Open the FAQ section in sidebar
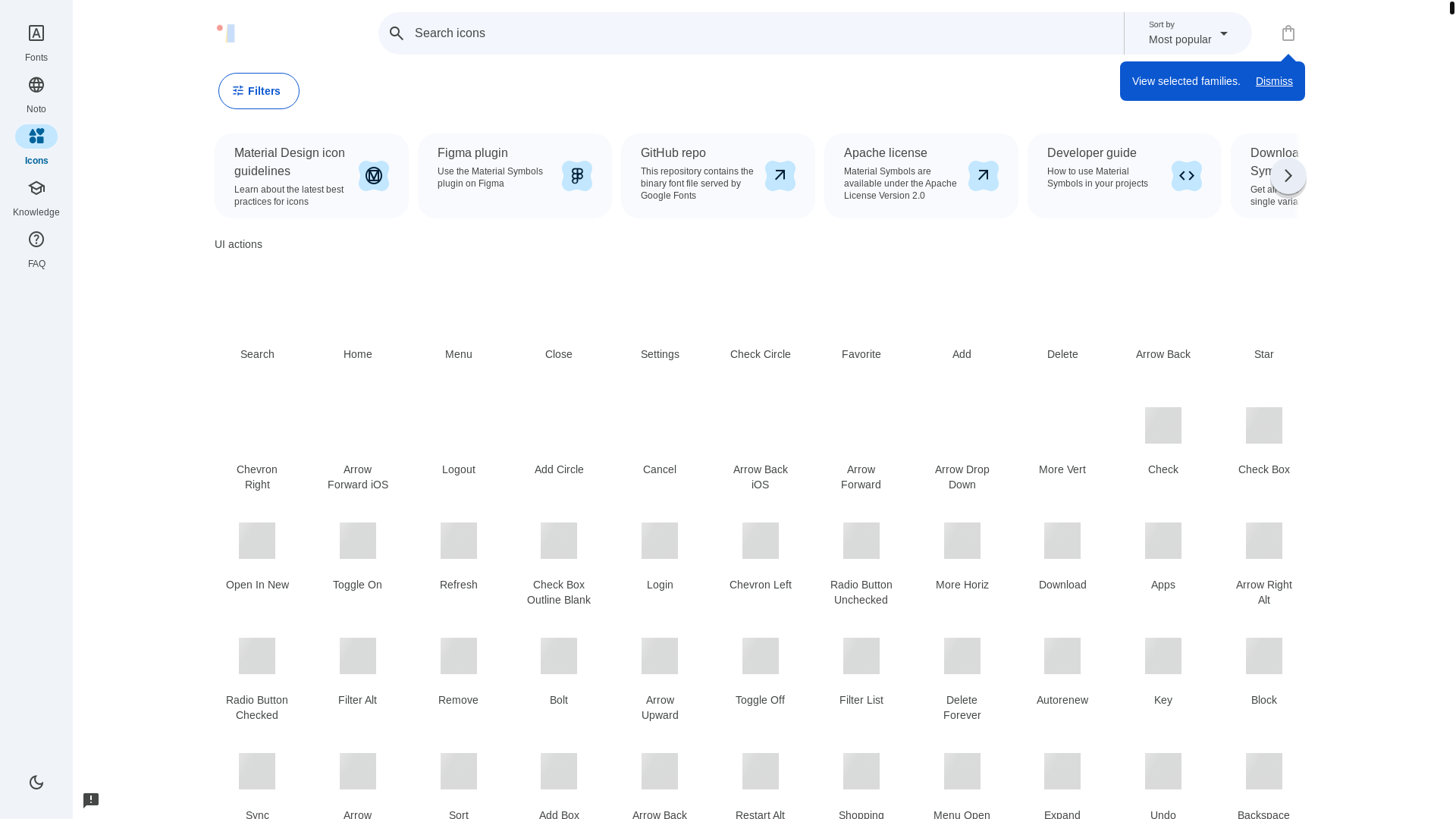The image size is (1456, 819). pos(36,249)
